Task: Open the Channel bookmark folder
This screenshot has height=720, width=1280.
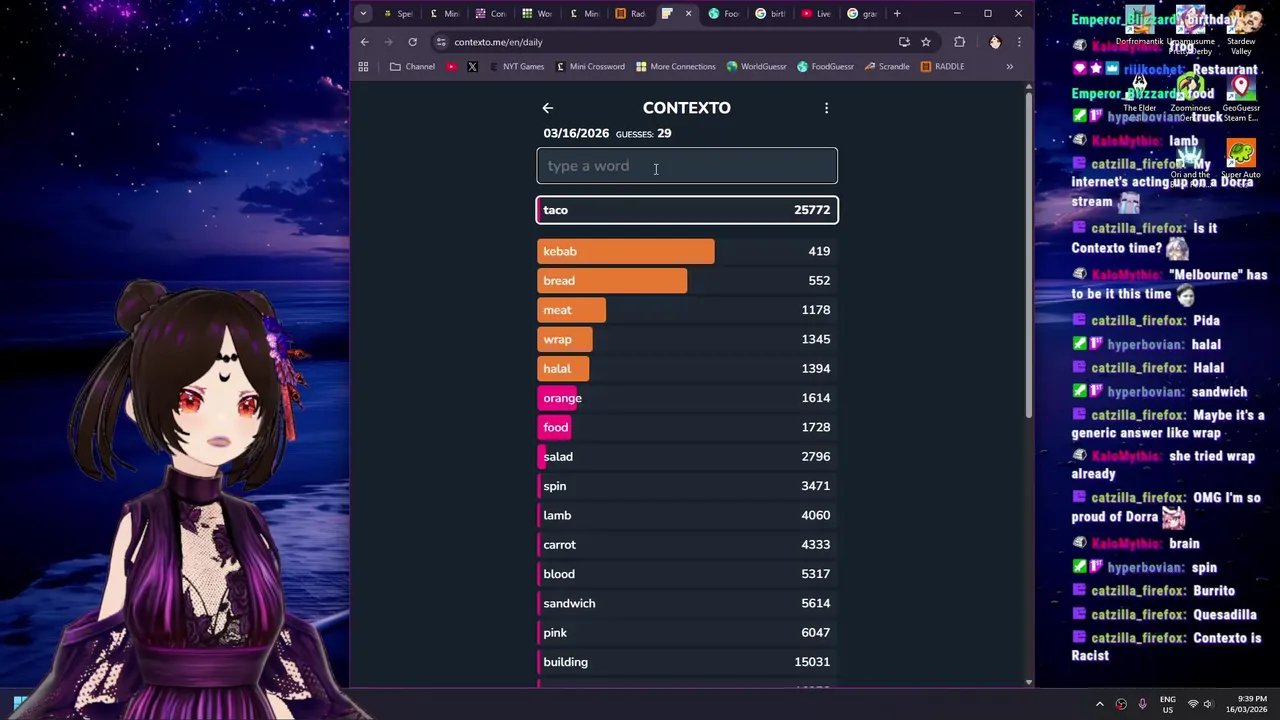Action: tap(412, 67)
